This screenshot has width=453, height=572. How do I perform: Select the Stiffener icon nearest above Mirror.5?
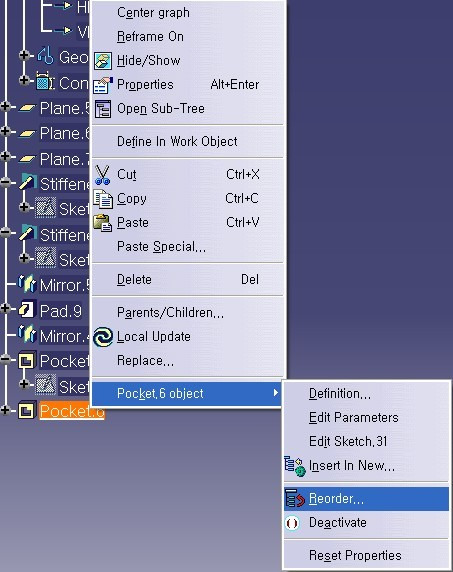27,233
